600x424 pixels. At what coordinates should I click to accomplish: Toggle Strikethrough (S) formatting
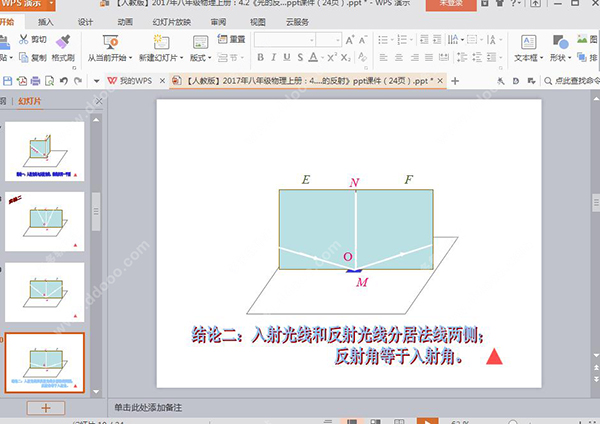(300, 57)
